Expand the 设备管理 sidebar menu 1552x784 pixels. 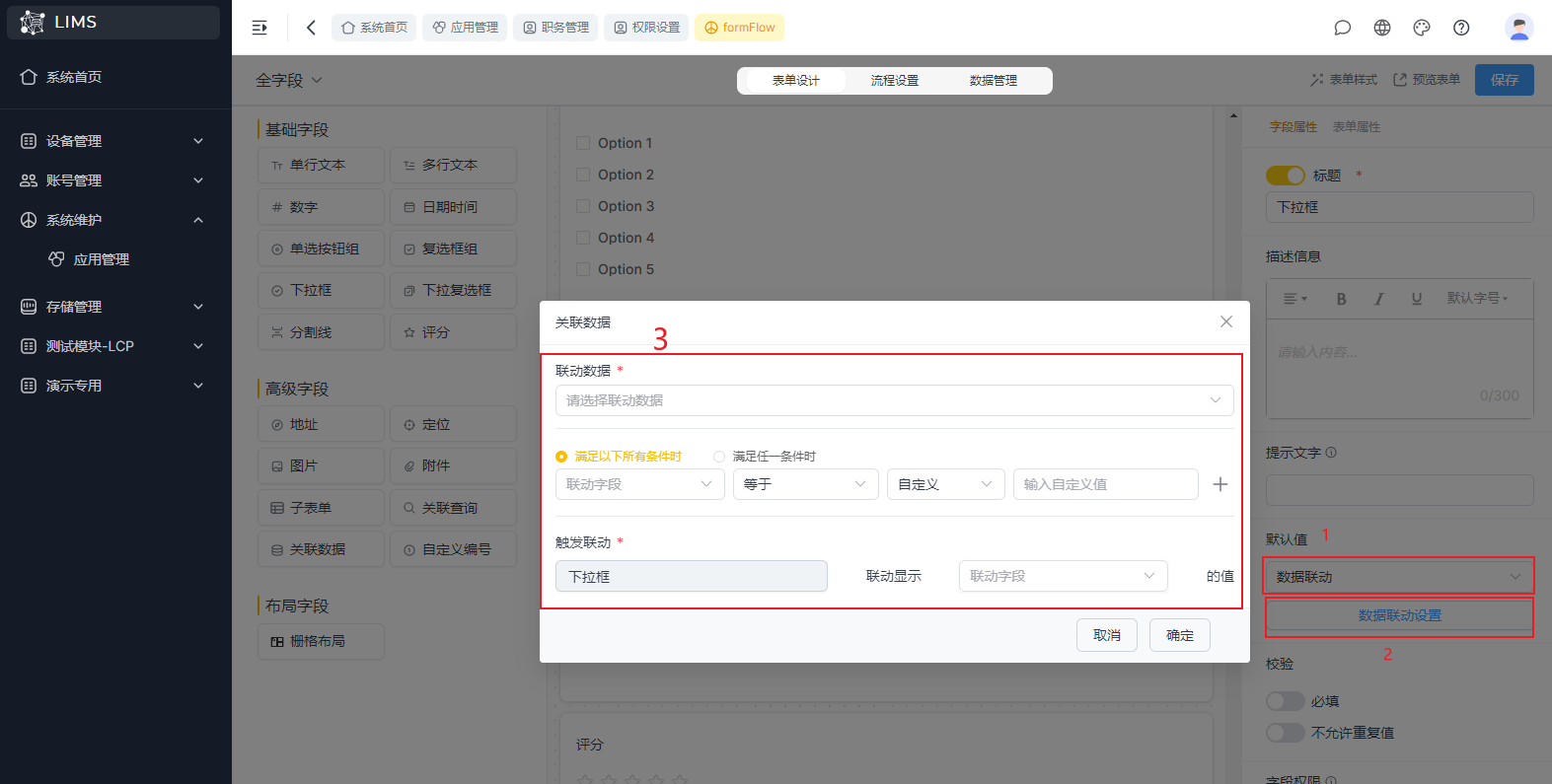(x=115, y=141)
